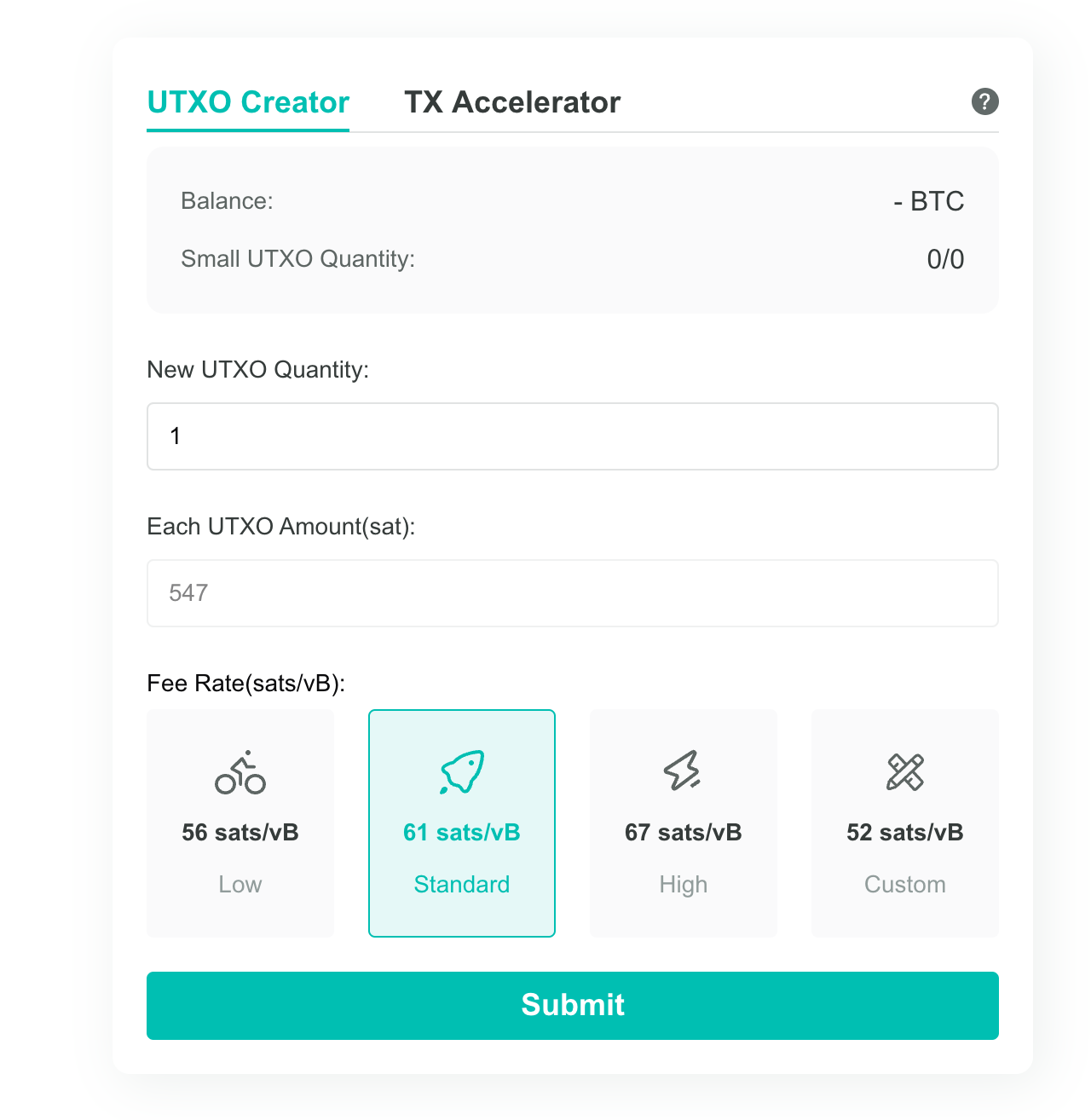Pick the 61 sats/vB fee value
This screenshot has width=1091, height=1120.
point(462,832)
